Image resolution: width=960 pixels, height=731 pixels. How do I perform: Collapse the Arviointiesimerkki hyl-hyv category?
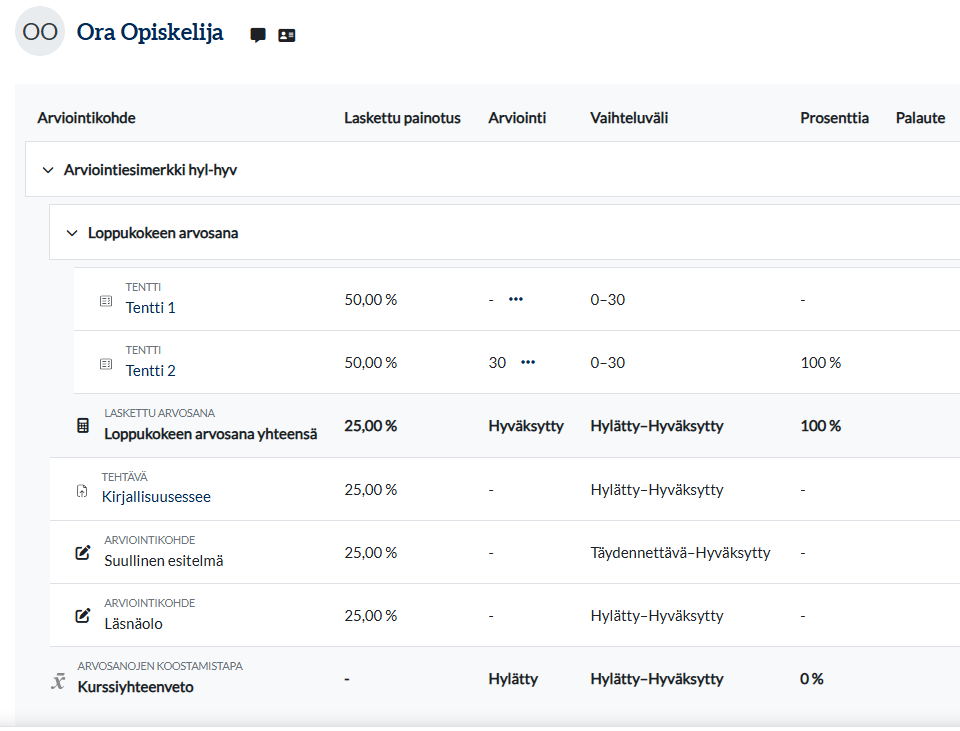pos(47,170)
